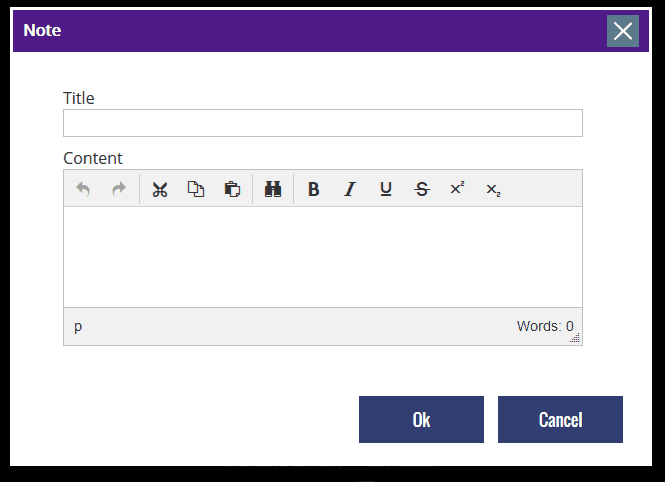
Task: Click the Words count in the status bar
Action: pos(544,326)
